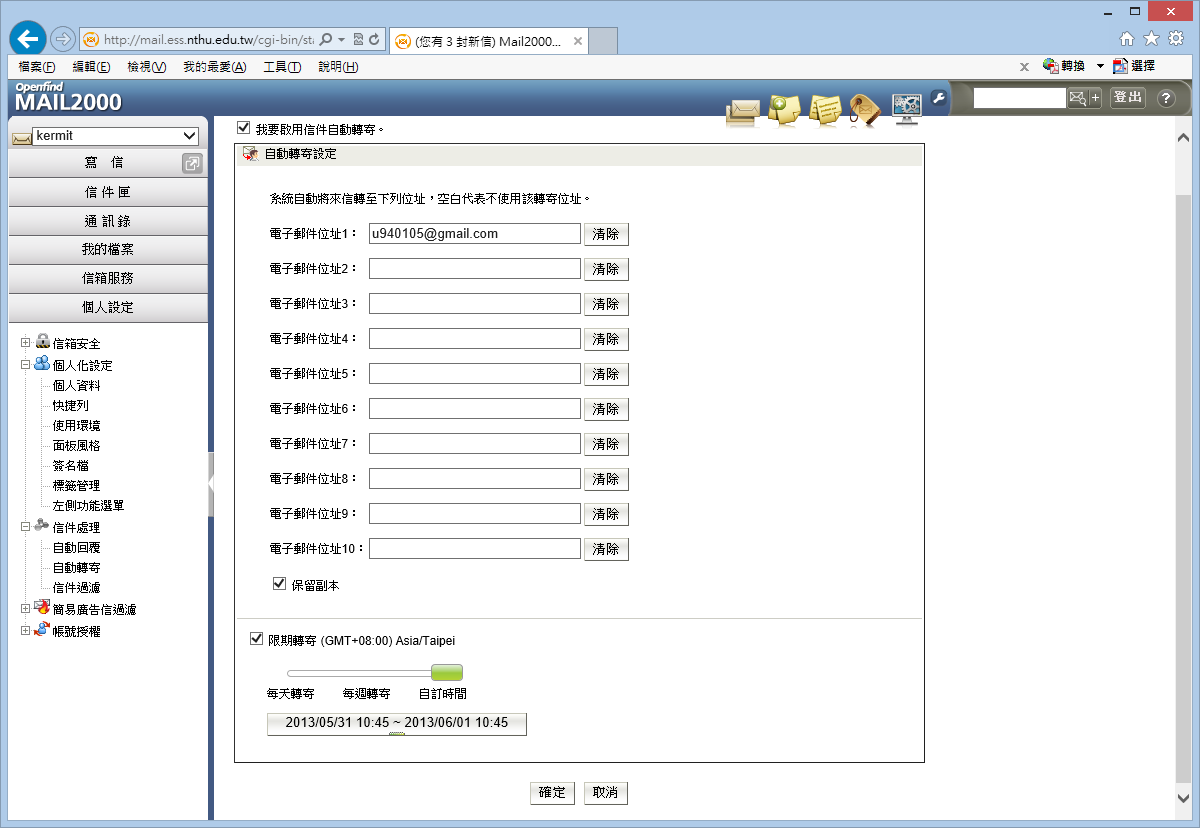The height and width of the screenshot is (828, 1200).
Task: Open the 工具(T) menu
Action: click(281, 67)
